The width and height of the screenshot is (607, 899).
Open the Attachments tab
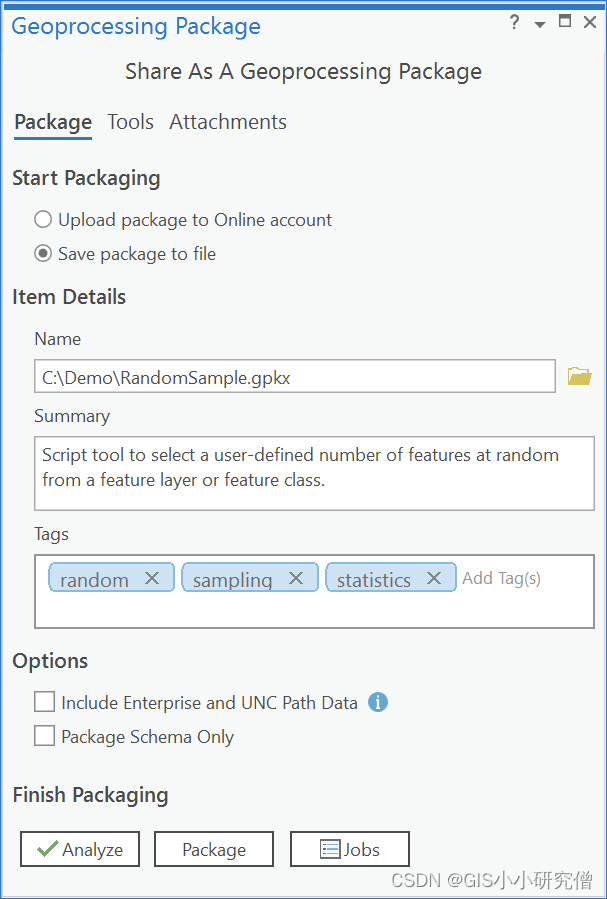click(228, 122)
